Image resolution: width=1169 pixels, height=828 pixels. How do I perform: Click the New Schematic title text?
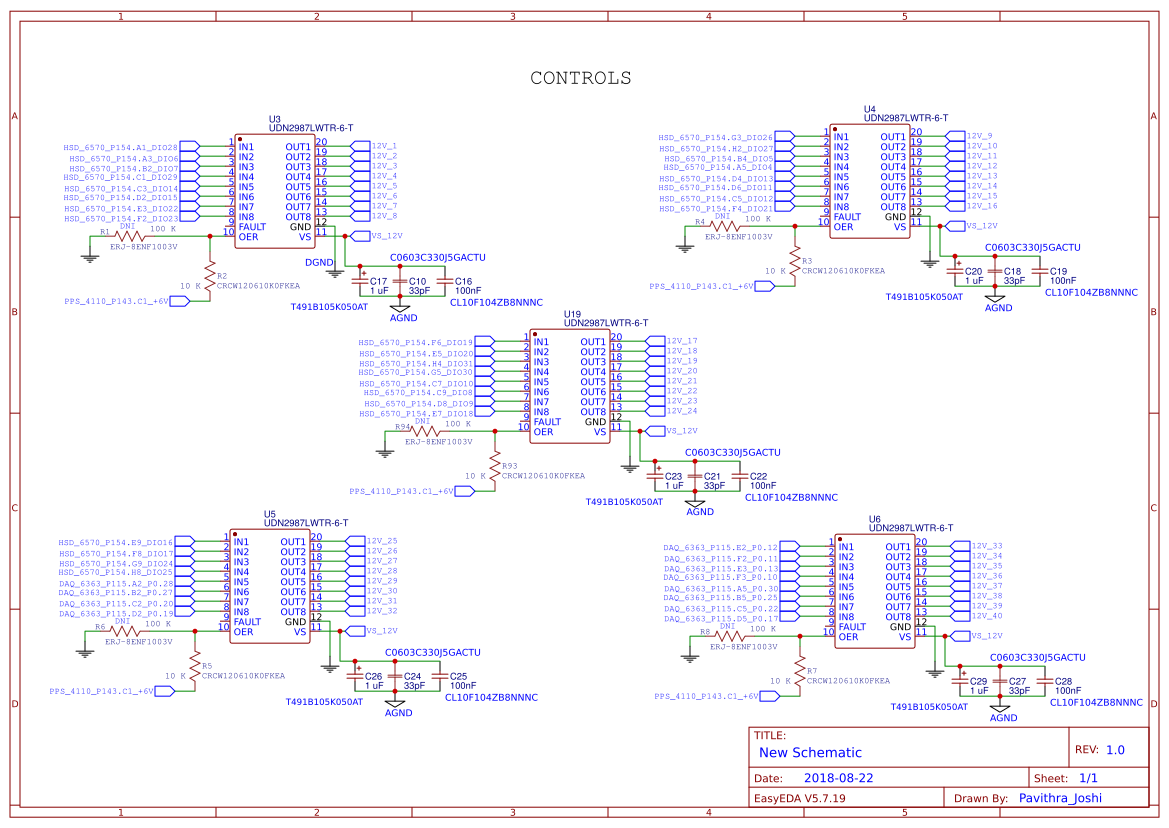coord(810,752)
